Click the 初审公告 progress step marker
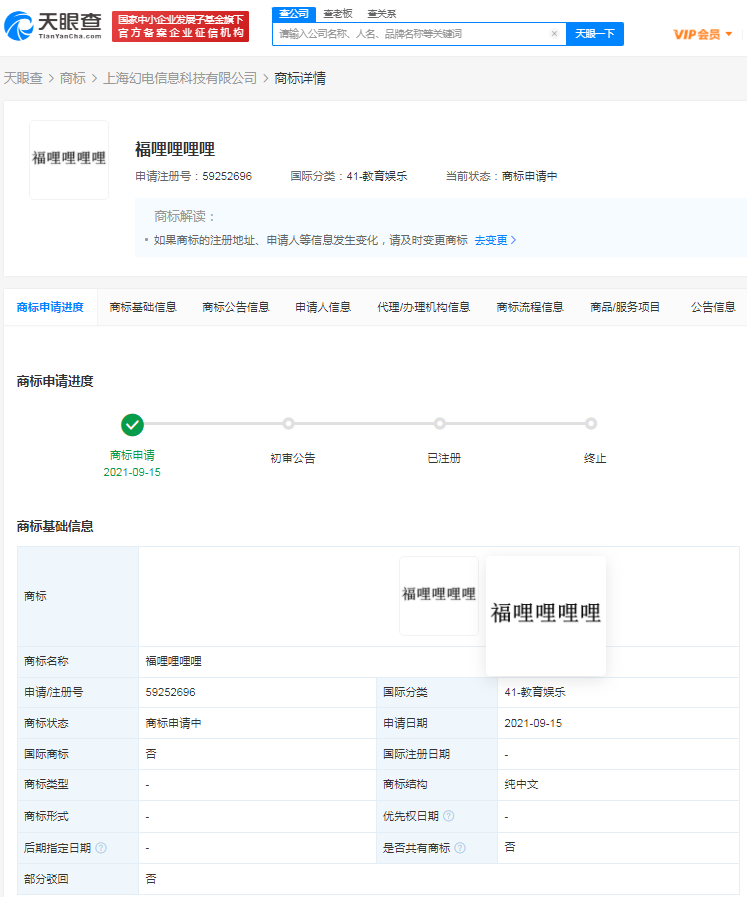Viewport: 747px width, 897px height. [x=288, y=423]
